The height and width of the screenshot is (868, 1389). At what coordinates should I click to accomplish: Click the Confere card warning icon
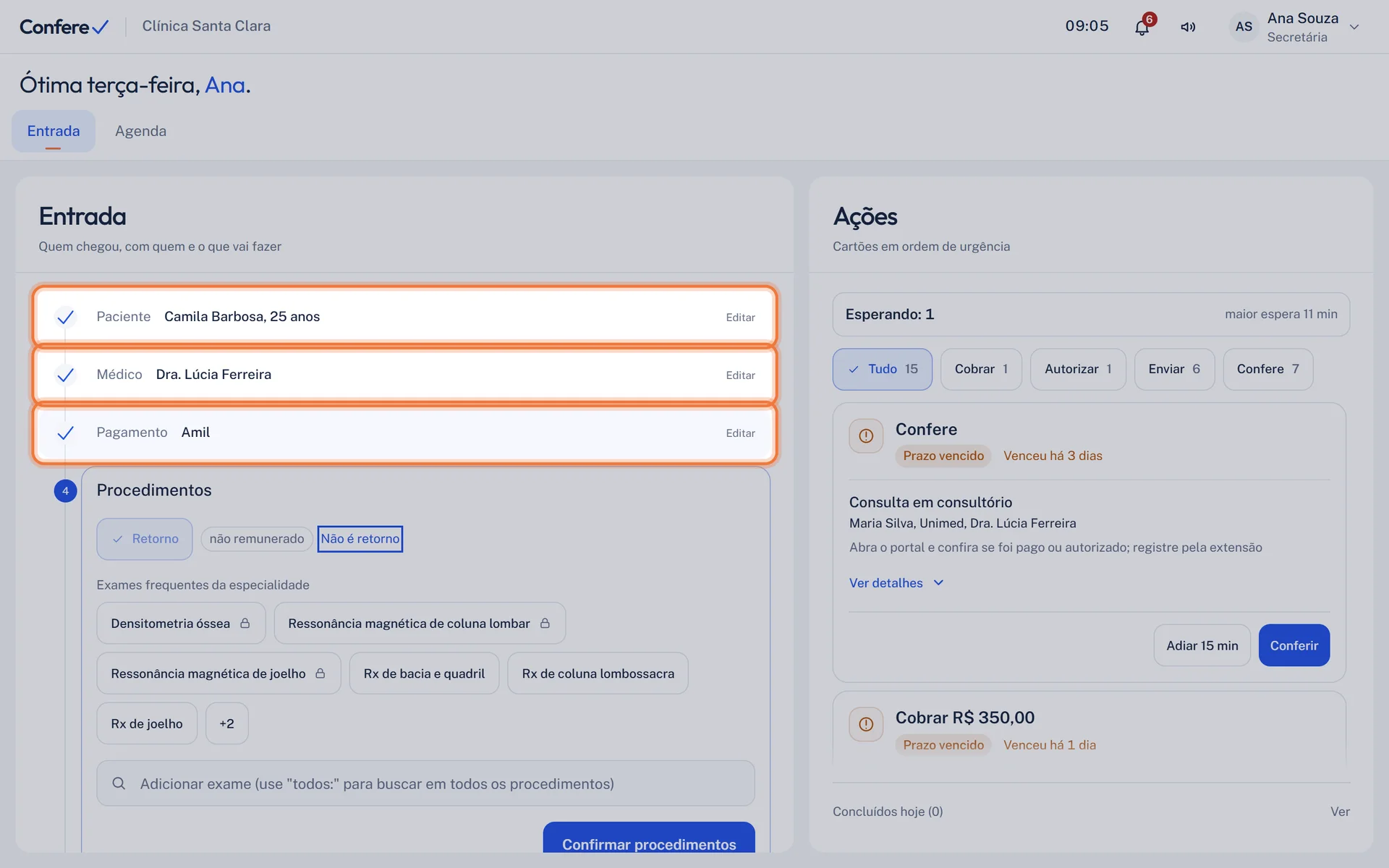(866, 436)
